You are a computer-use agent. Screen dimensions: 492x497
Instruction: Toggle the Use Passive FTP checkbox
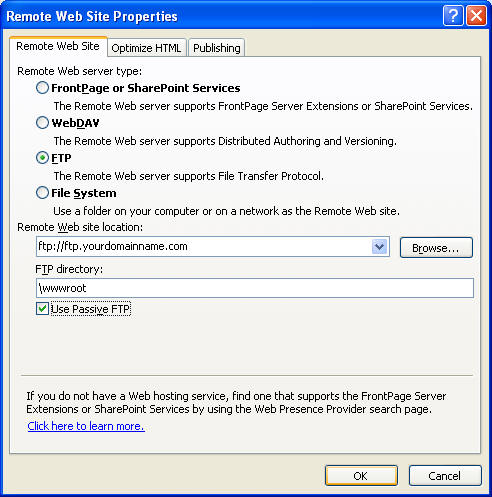(x=42, y=309)
